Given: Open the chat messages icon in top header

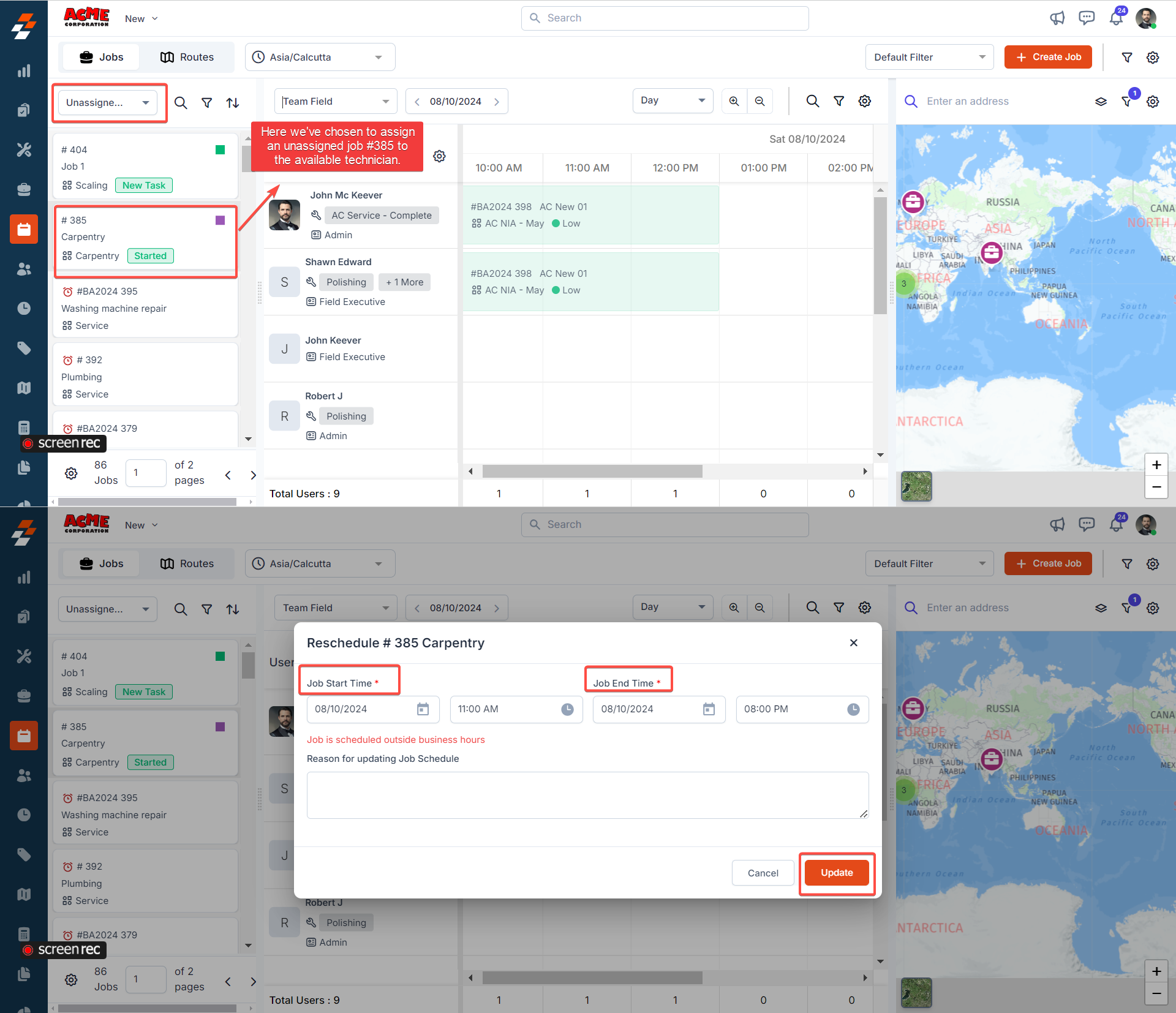Looking at the screenshot, I should [x=1087, y=18].
